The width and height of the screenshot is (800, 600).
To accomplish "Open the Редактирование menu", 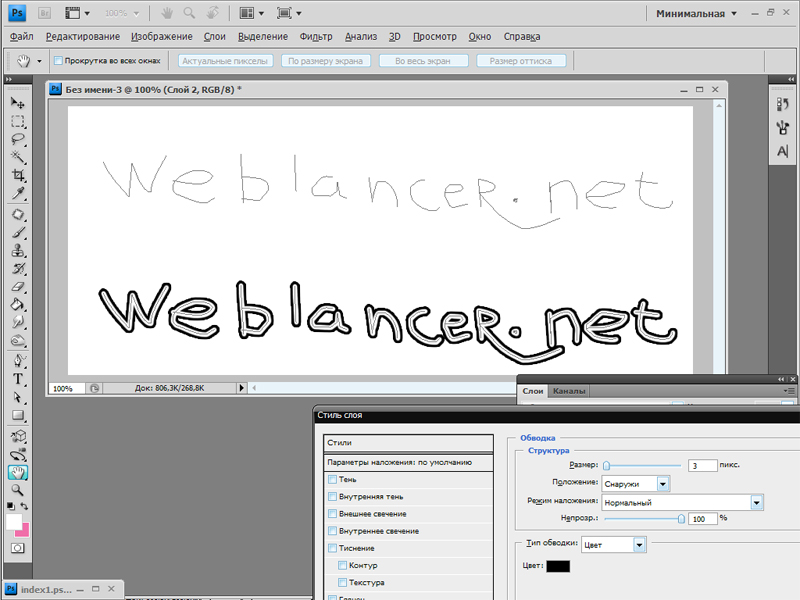I will tap(83, 37).
